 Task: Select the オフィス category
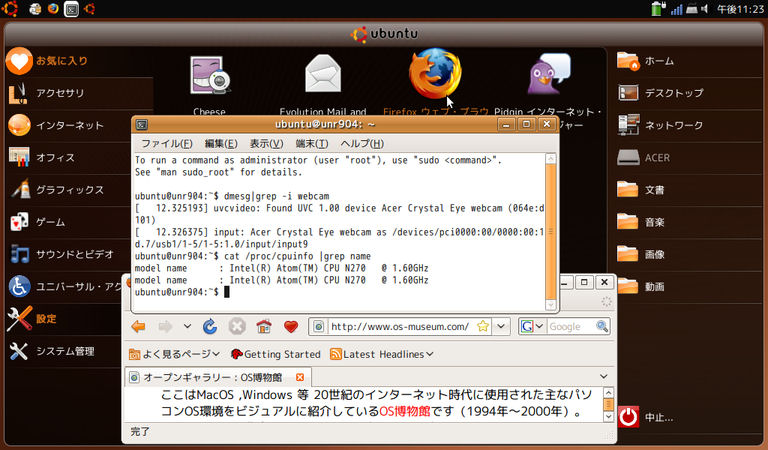[69, 158]
